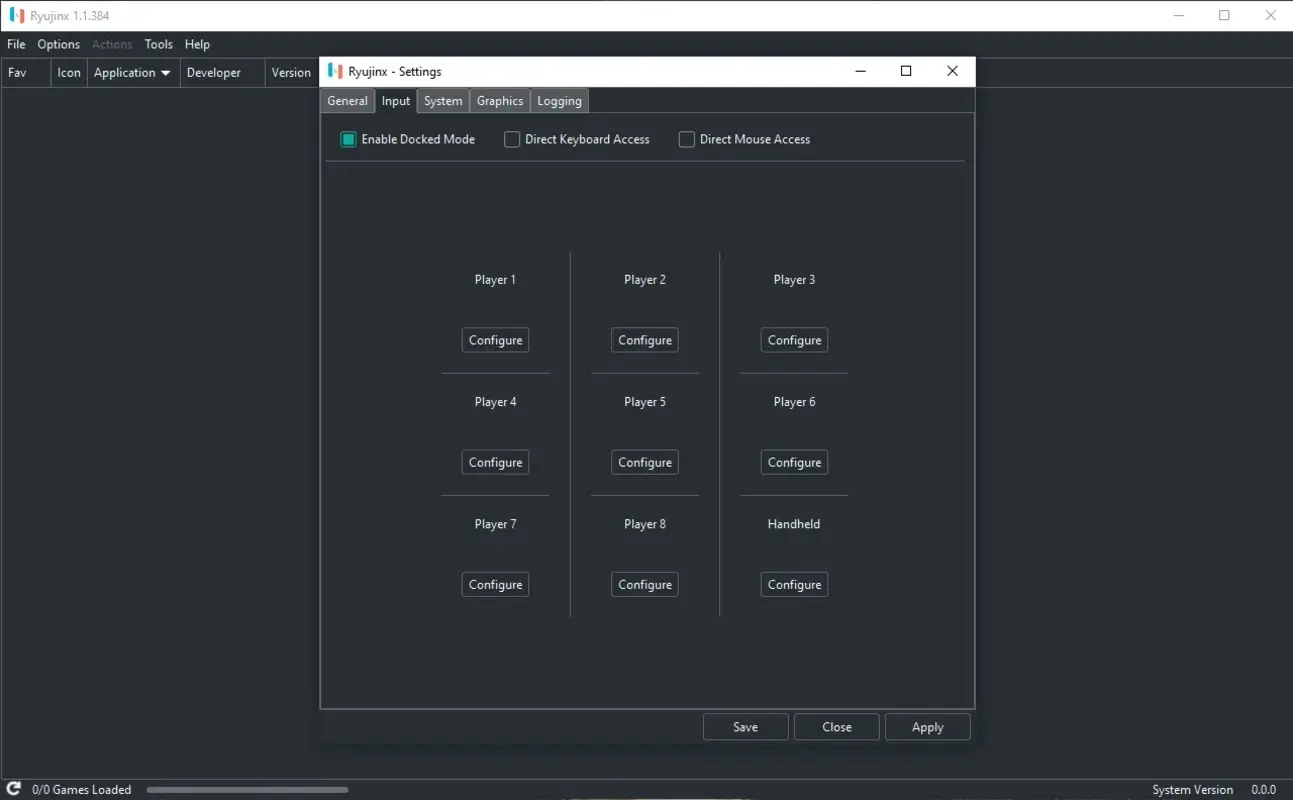The image size is (1293, 800).
Task: Configure Player 5 input
Action: [x=644, y=462]
